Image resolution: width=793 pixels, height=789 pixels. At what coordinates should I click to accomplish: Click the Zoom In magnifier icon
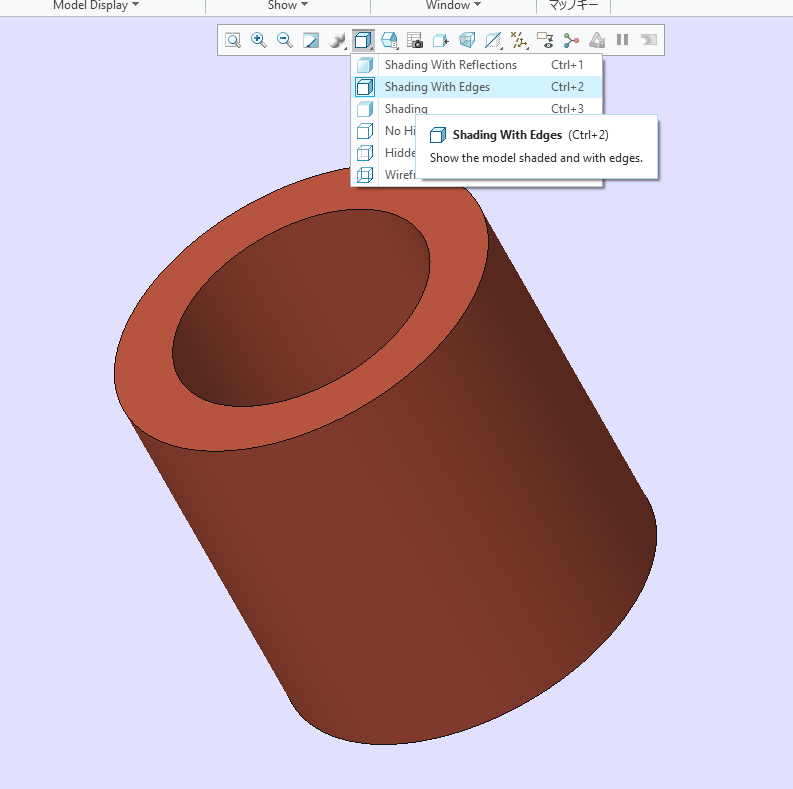(x=258, y=41)
